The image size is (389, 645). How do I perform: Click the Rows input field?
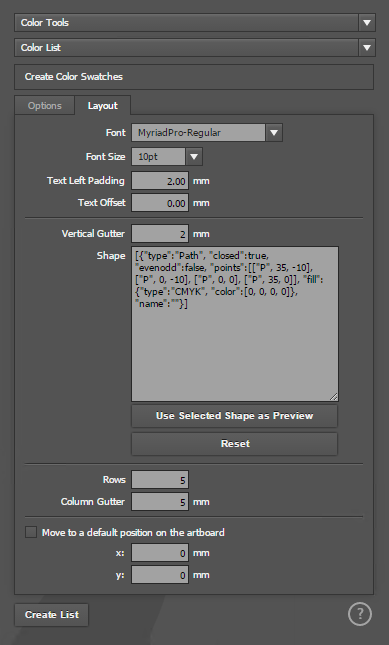tap(160, 480)
